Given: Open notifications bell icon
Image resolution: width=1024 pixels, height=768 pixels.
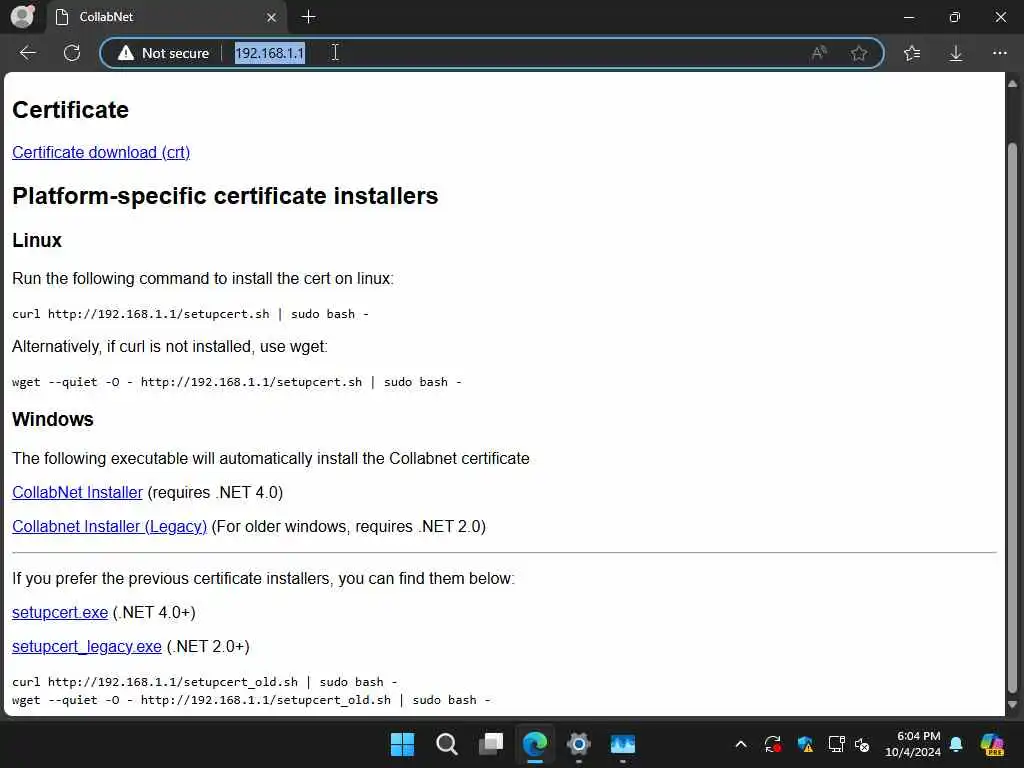Looking at the screenshot, I should click(x=956, y=744).
